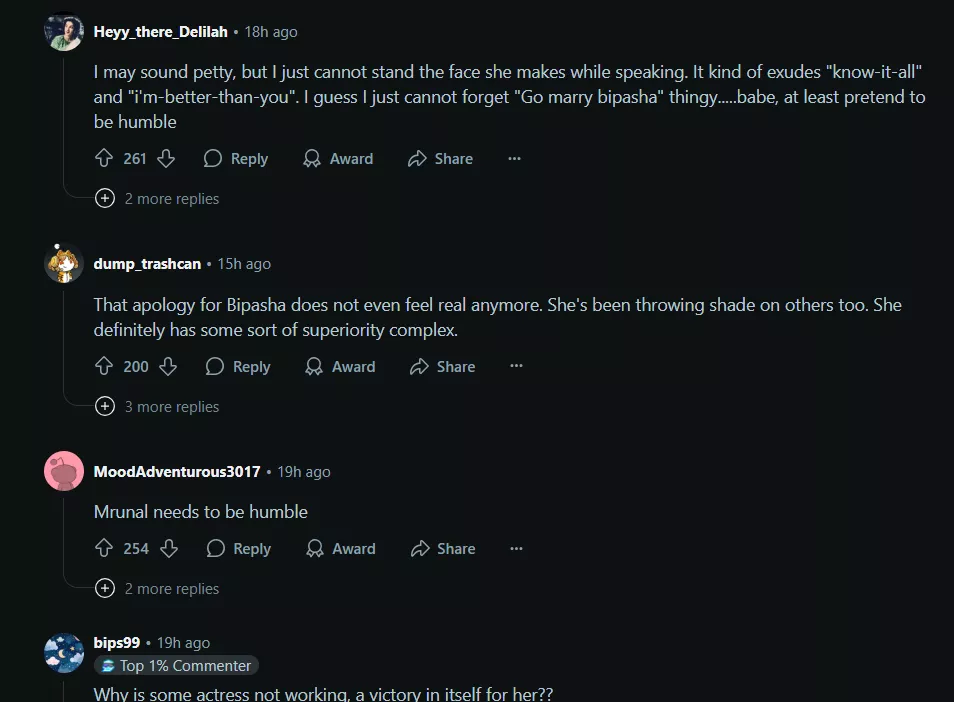The width and height of the screenshot is (954, 702).
Task: Upvote Heyy_there_Delilah's comment
Action: coord(103,158)
